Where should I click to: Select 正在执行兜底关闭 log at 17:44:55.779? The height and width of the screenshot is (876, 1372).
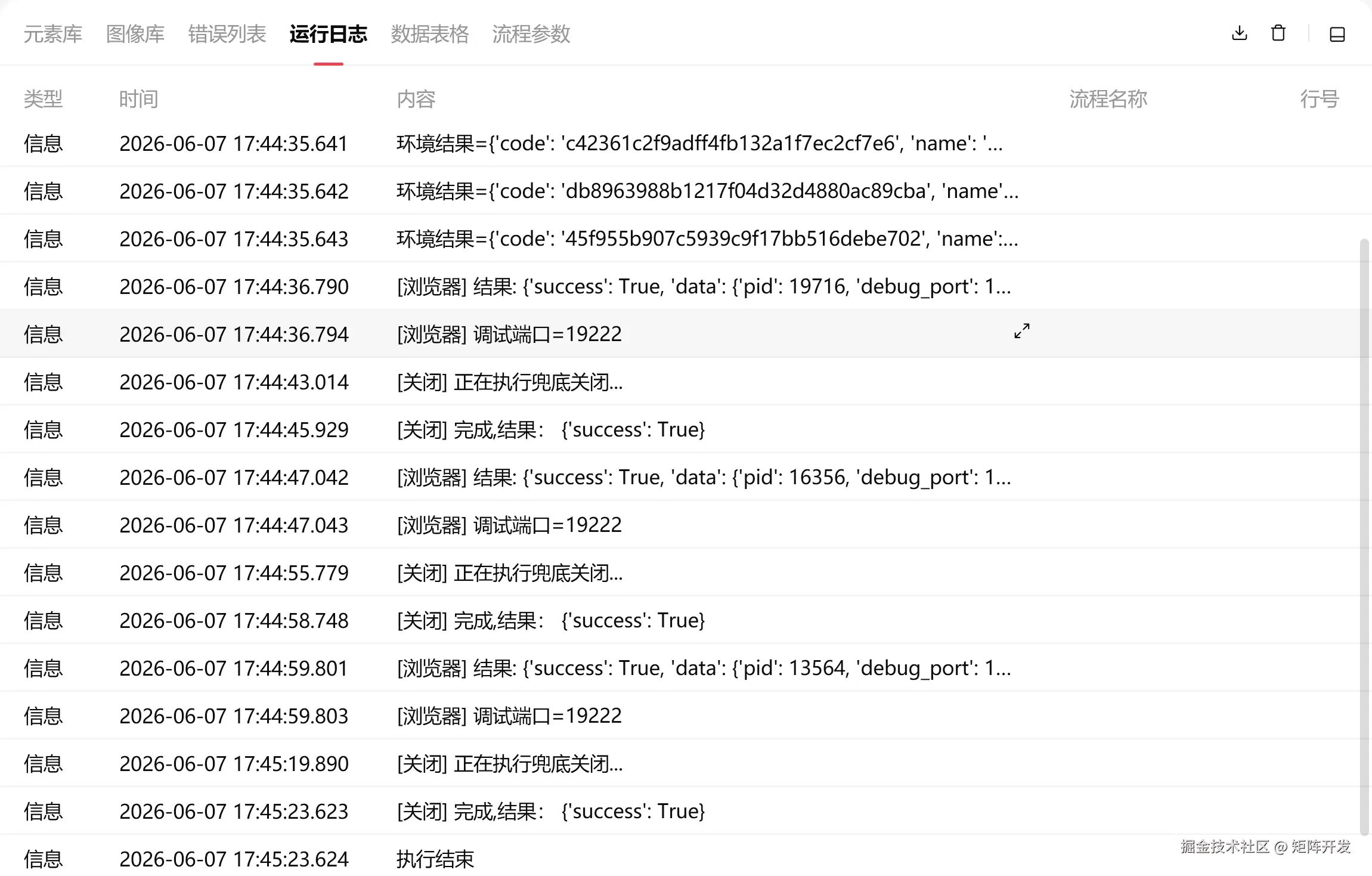pos(686,572)
